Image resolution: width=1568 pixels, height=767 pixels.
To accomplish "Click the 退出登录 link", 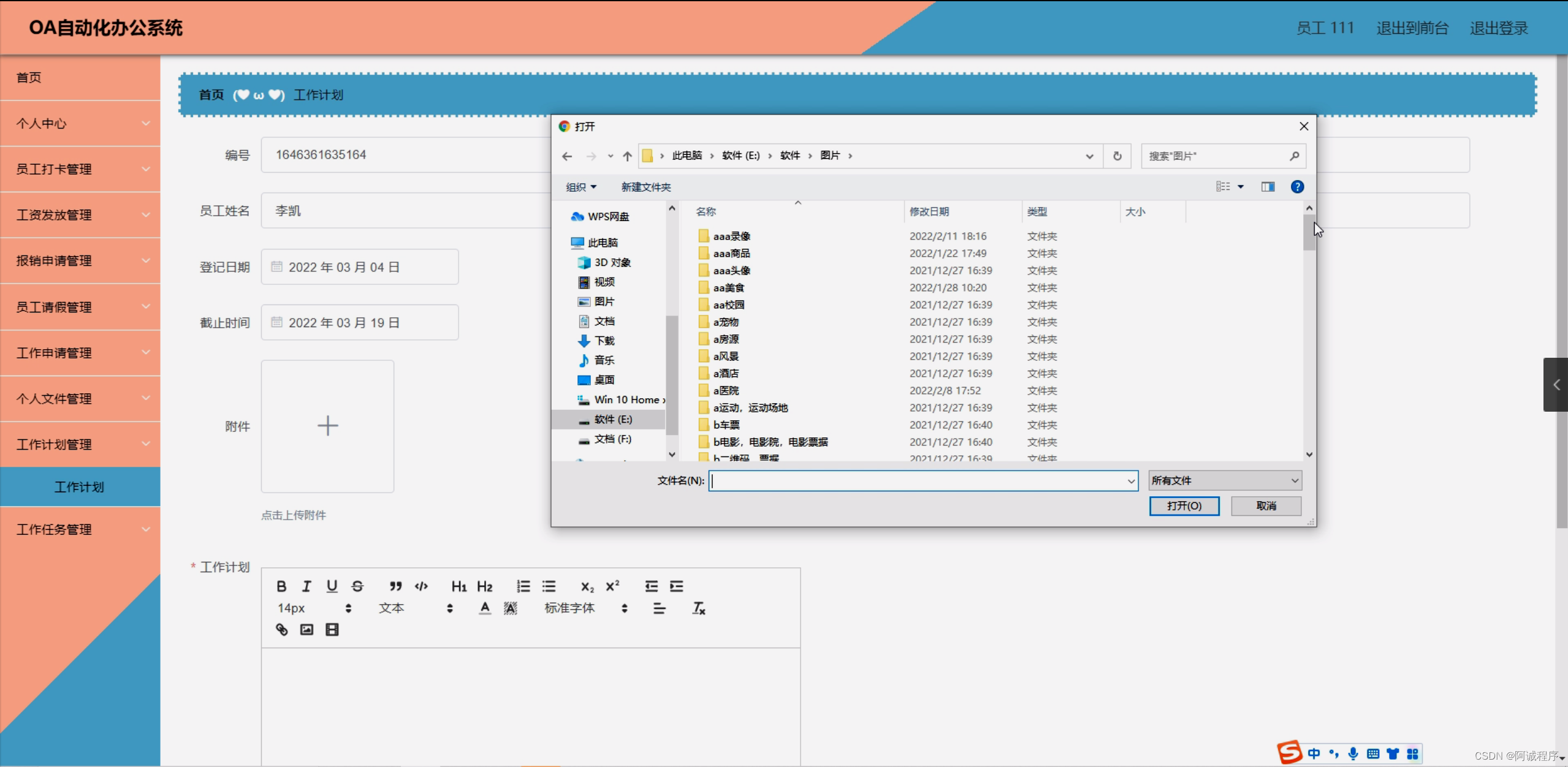I will pyautogui.click(x=1498, y=28).
